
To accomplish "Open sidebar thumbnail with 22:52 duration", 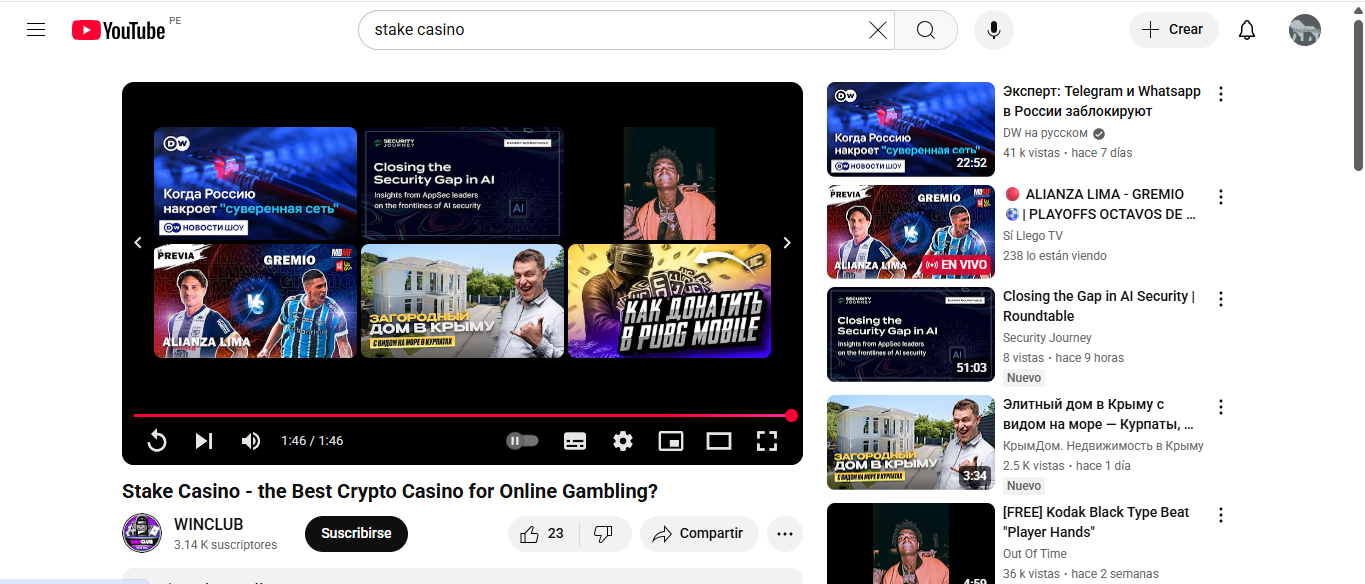I will click(911, 129).
